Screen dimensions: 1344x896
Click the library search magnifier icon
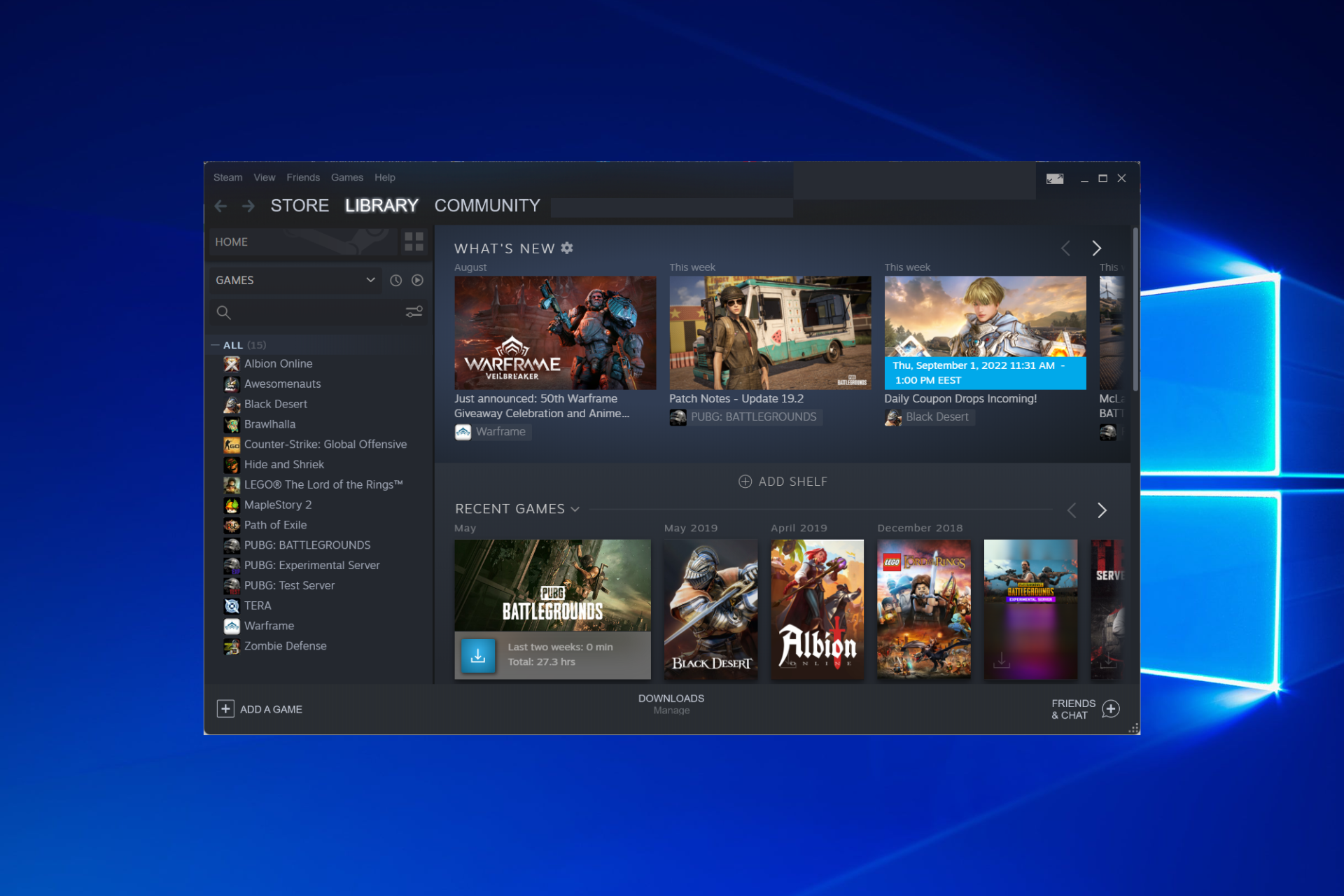(x=223, y=312)
